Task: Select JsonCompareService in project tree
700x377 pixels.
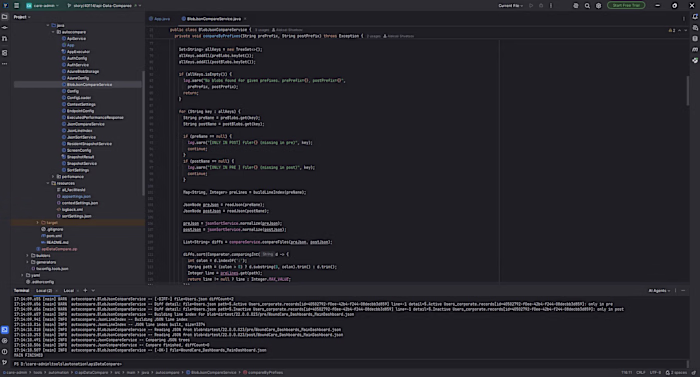Action: 85,124
